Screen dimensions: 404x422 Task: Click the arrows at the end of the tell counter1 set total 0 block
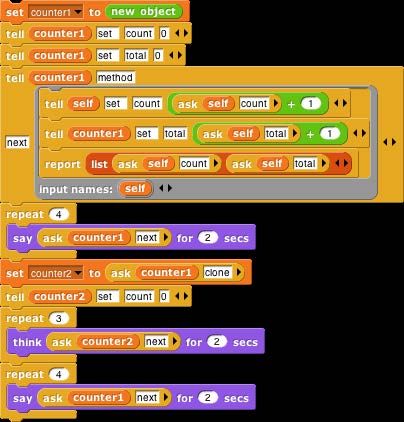click(x=175, y=56)
